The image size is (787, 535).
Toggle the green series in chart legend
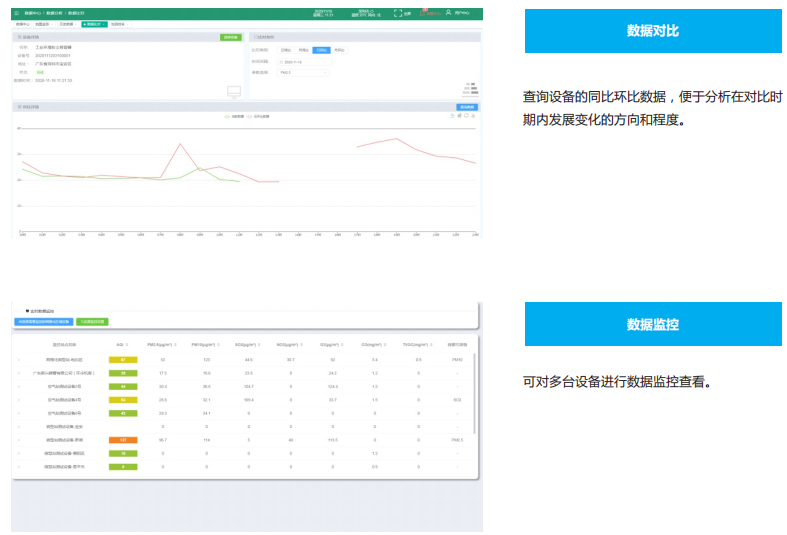pyautogui.click(x=230, y=117)
